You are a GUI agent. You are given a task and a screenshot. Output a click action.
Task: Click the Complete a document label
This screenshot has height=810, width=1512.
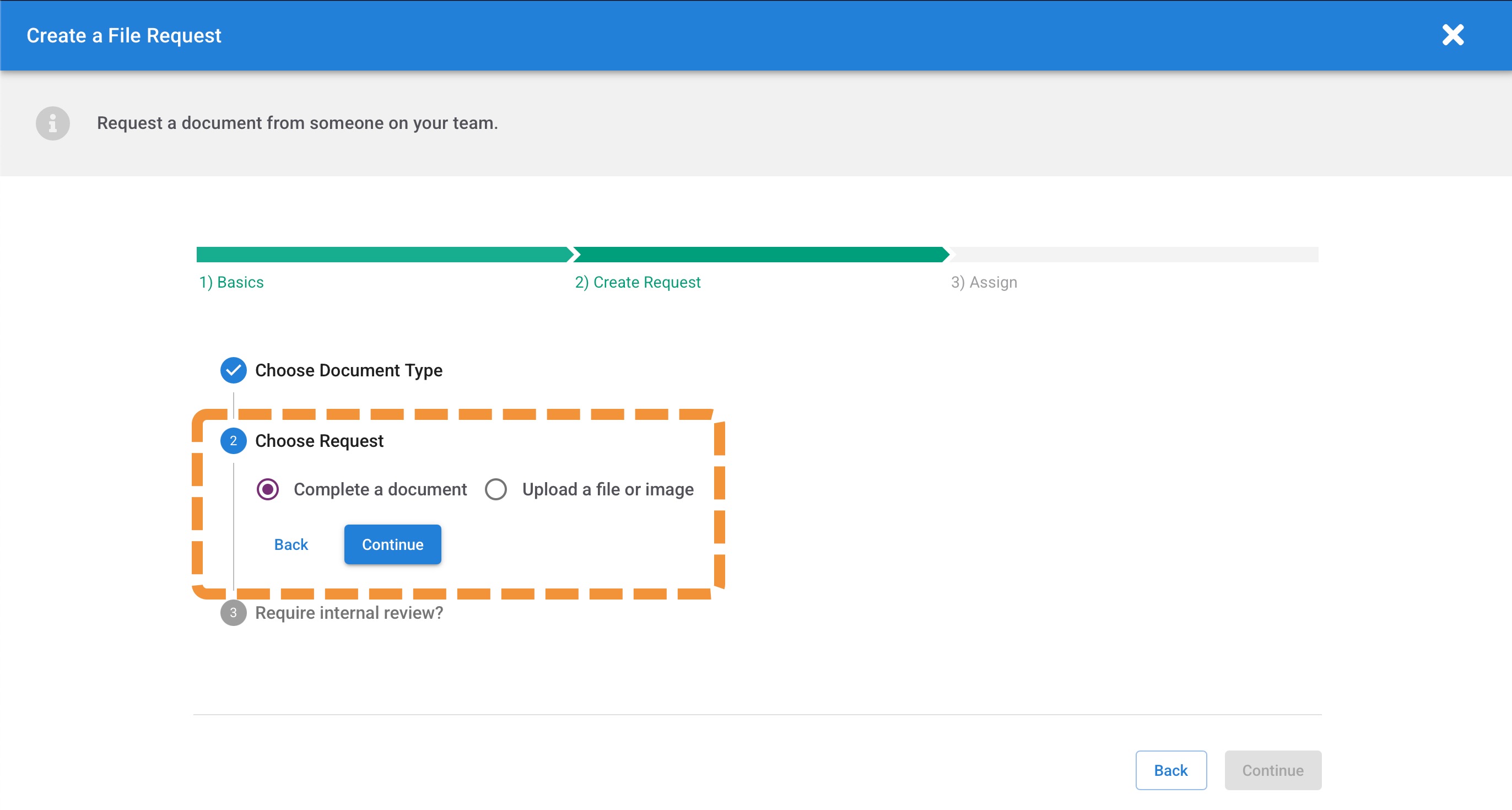pyautogui.click(x=380, y=489)
